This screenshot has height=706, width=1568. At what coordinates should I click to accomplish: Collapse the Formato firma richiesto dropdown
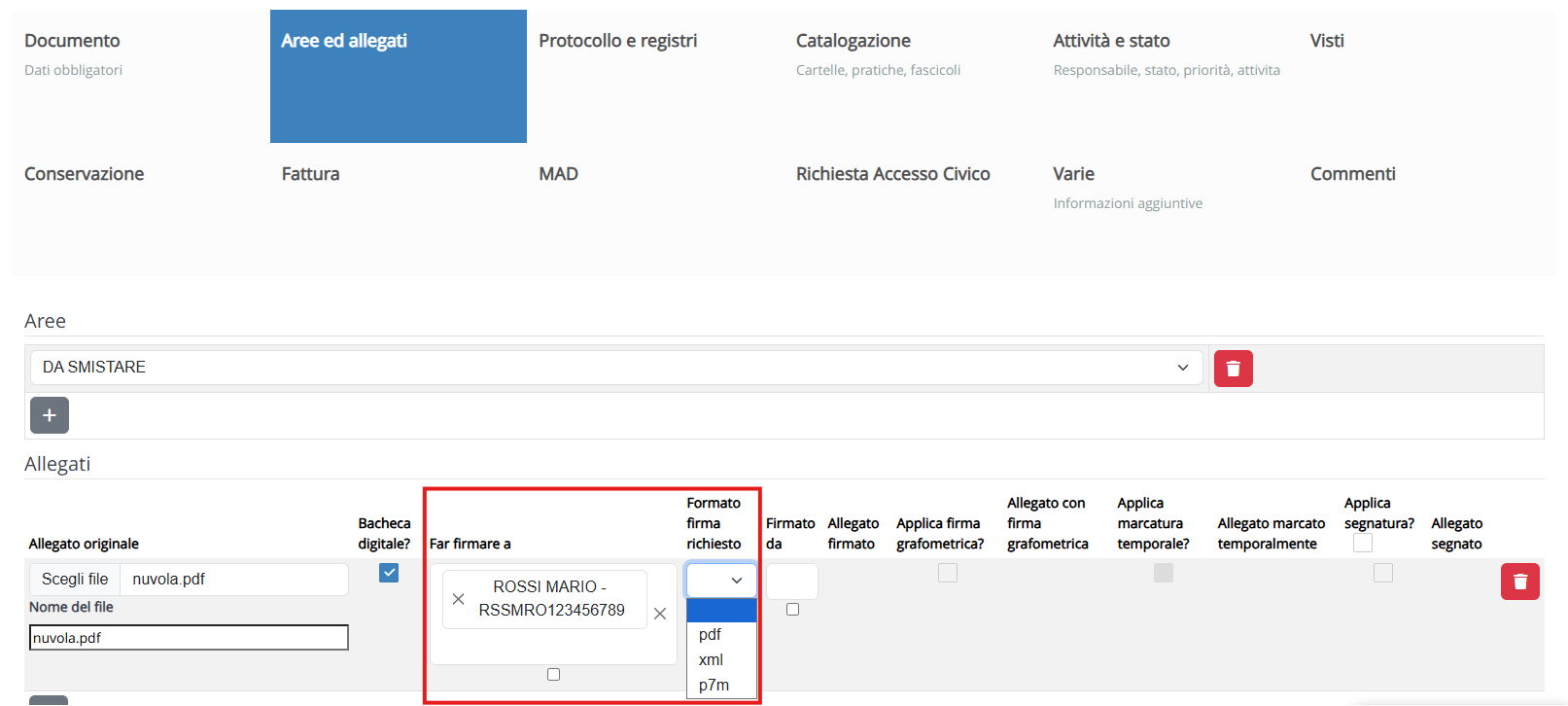click(x=721, y=581)
